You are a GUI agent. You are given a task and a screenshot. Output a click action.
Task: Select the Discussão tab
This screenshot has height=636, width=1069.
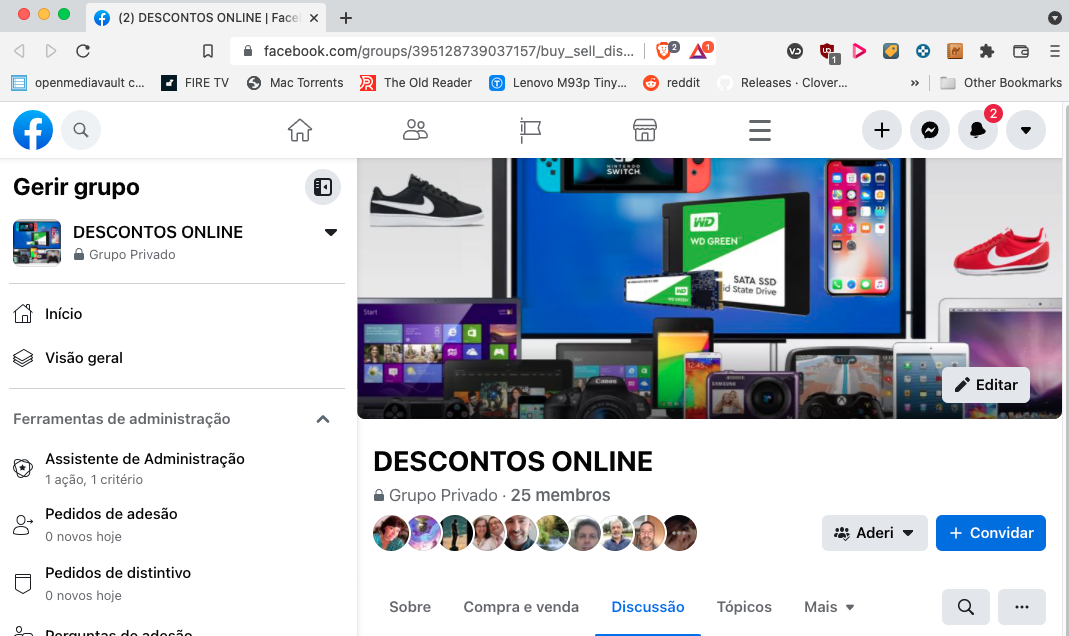648,607
